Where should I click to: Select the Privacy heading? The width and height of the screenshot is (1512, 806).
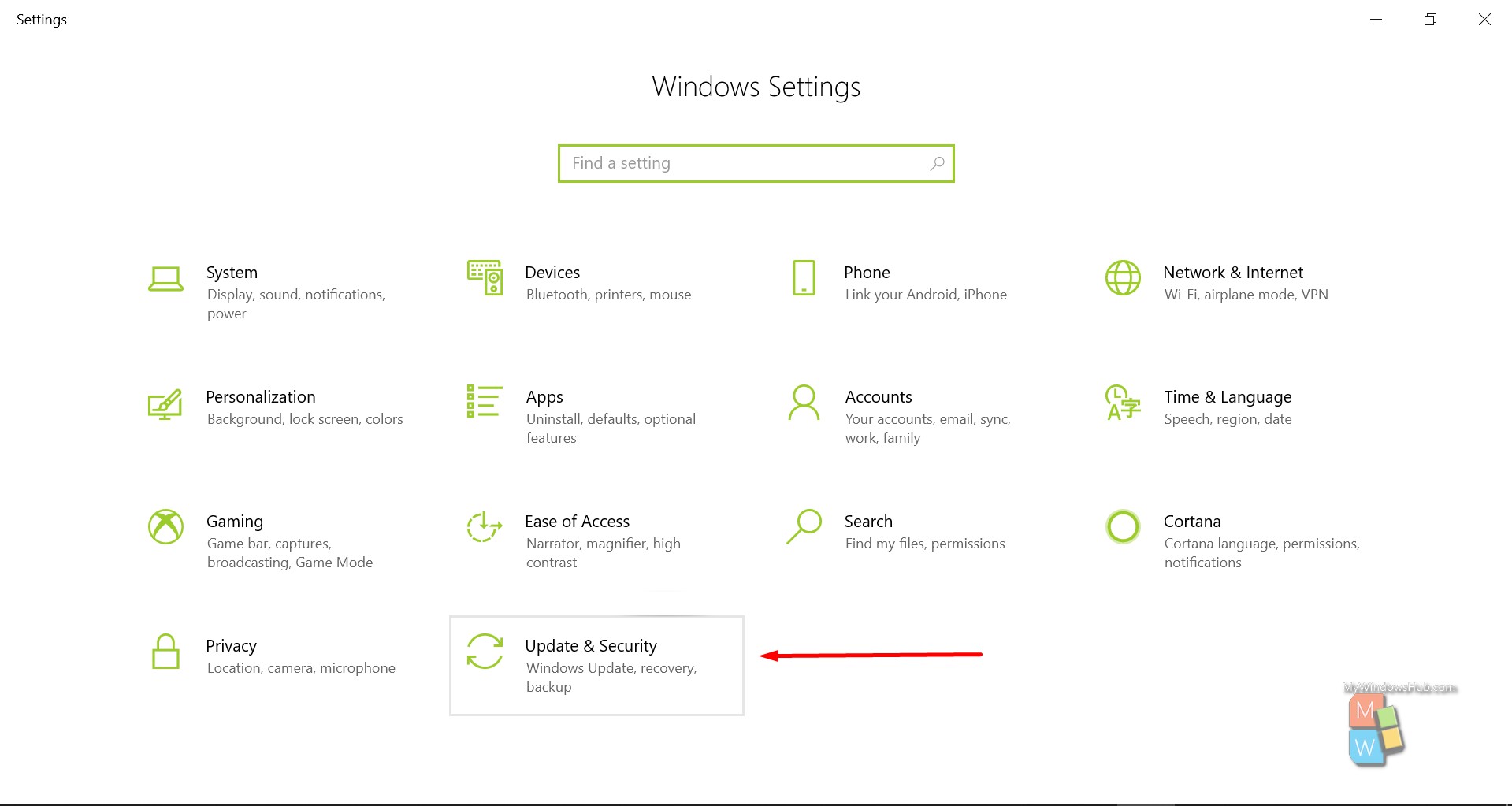(231, 646)
